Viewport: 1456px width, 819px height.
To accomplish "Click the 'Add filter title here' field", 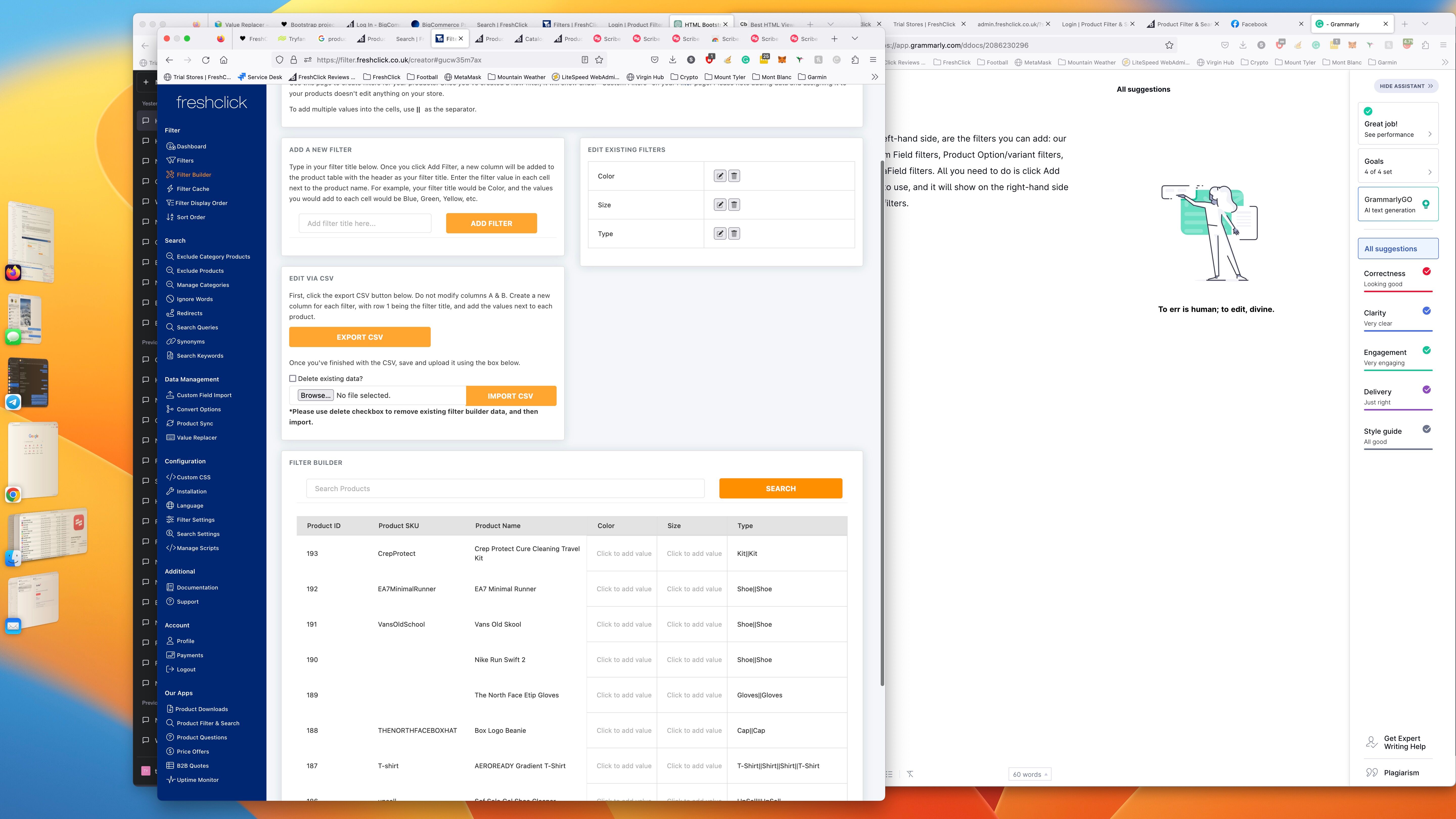I will click(x=365, y=223).
